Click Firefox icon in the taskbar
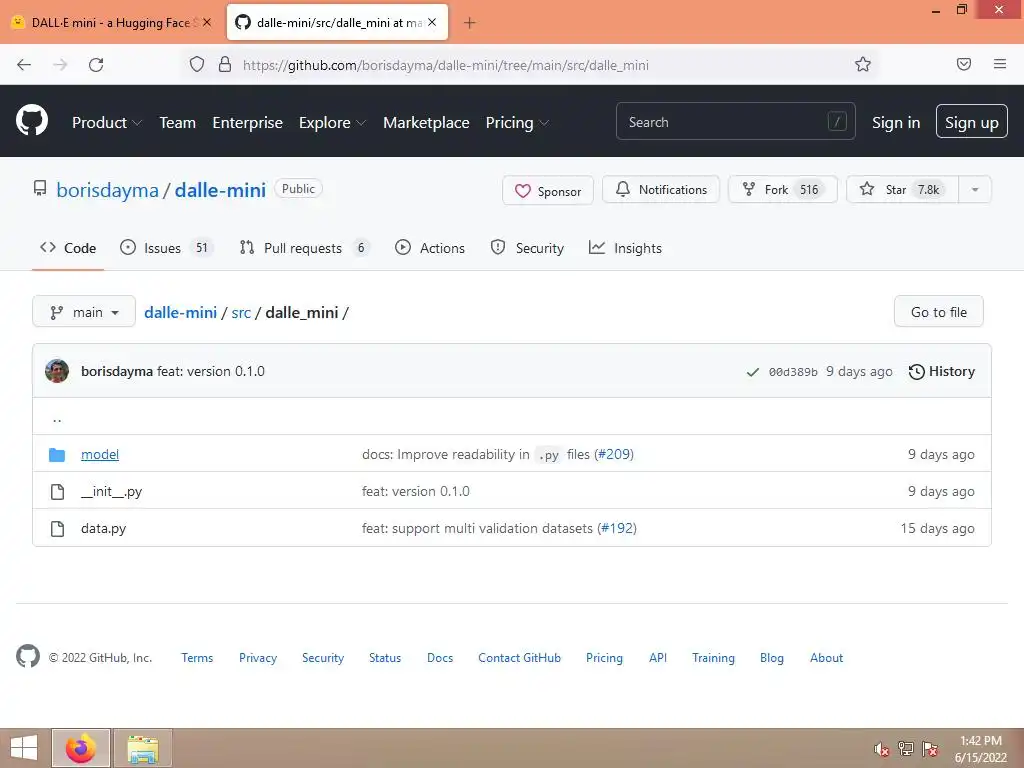Image resolution: width=1024 pixels, height=768 pixels. click(x=81, y=748)
